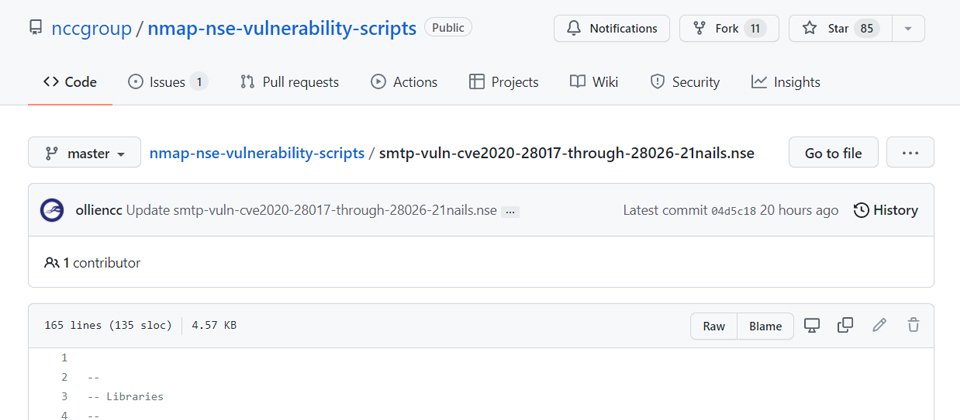View the file History
The width and height of the screenshot is (960, 420).
pyautogui.click(x=886, y=211)
